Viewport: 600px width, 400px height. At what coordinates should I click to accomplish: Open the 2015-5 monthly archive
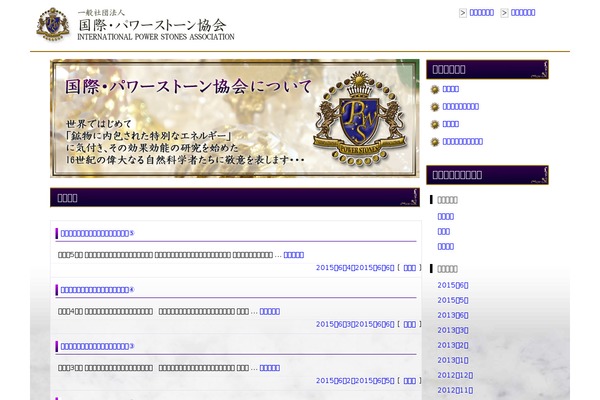453,300
